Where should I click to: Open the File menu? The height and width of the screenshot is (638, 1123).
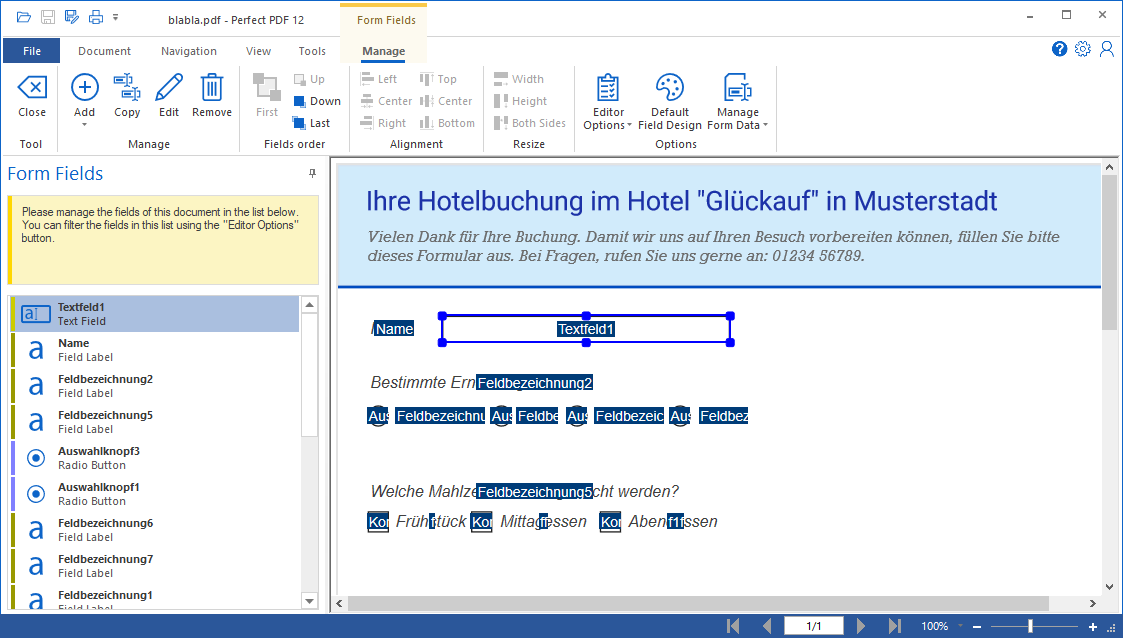pos(31,50)
